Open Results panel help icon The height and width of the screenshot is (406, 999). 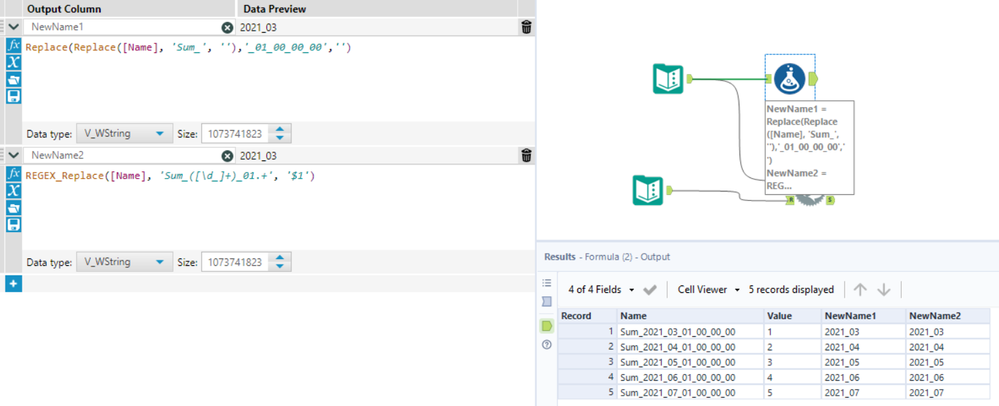pos(546,345)
